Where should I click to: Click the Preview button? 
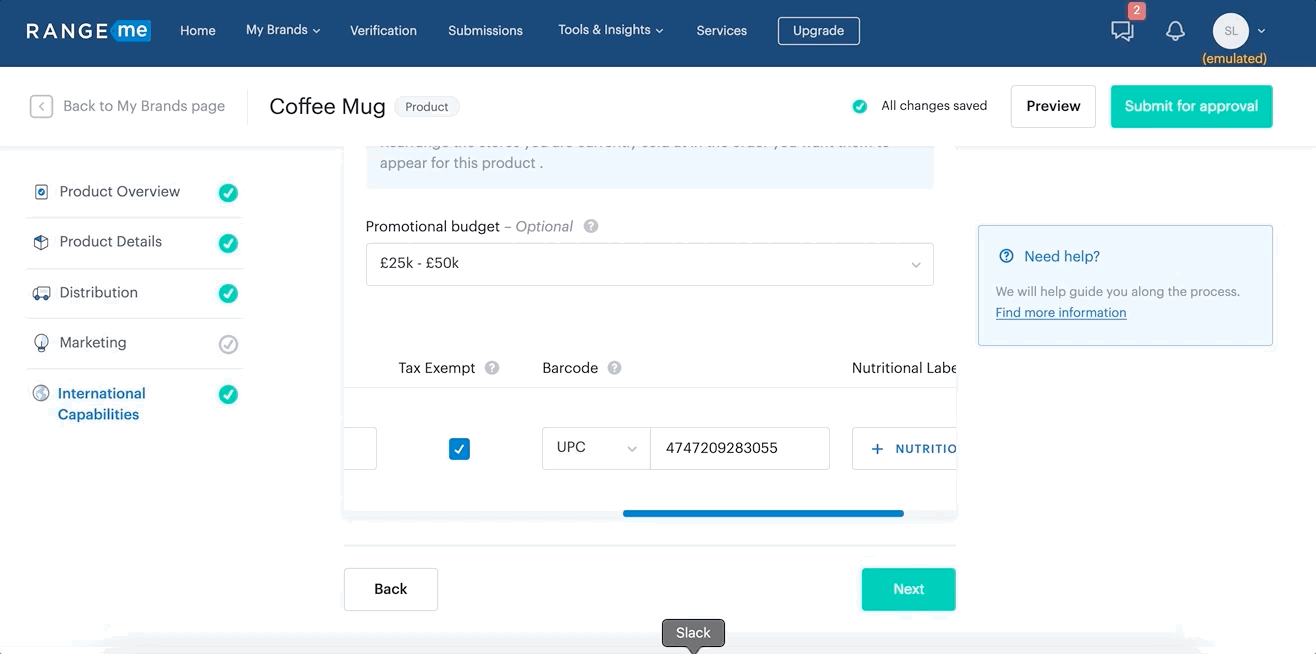pos(1053,106)
